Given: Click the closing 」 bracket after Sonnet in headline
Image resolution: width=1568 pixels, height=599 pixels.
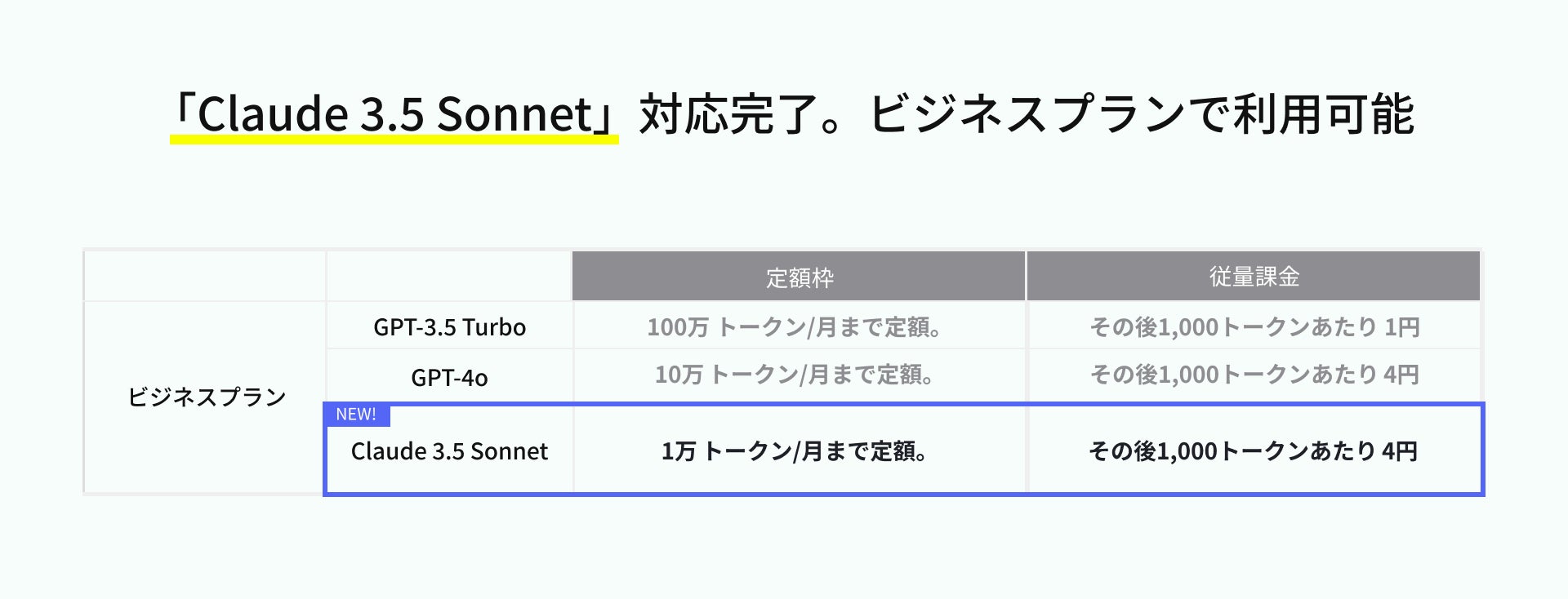Looking at the screenshot, I should [x=605, y=113].
